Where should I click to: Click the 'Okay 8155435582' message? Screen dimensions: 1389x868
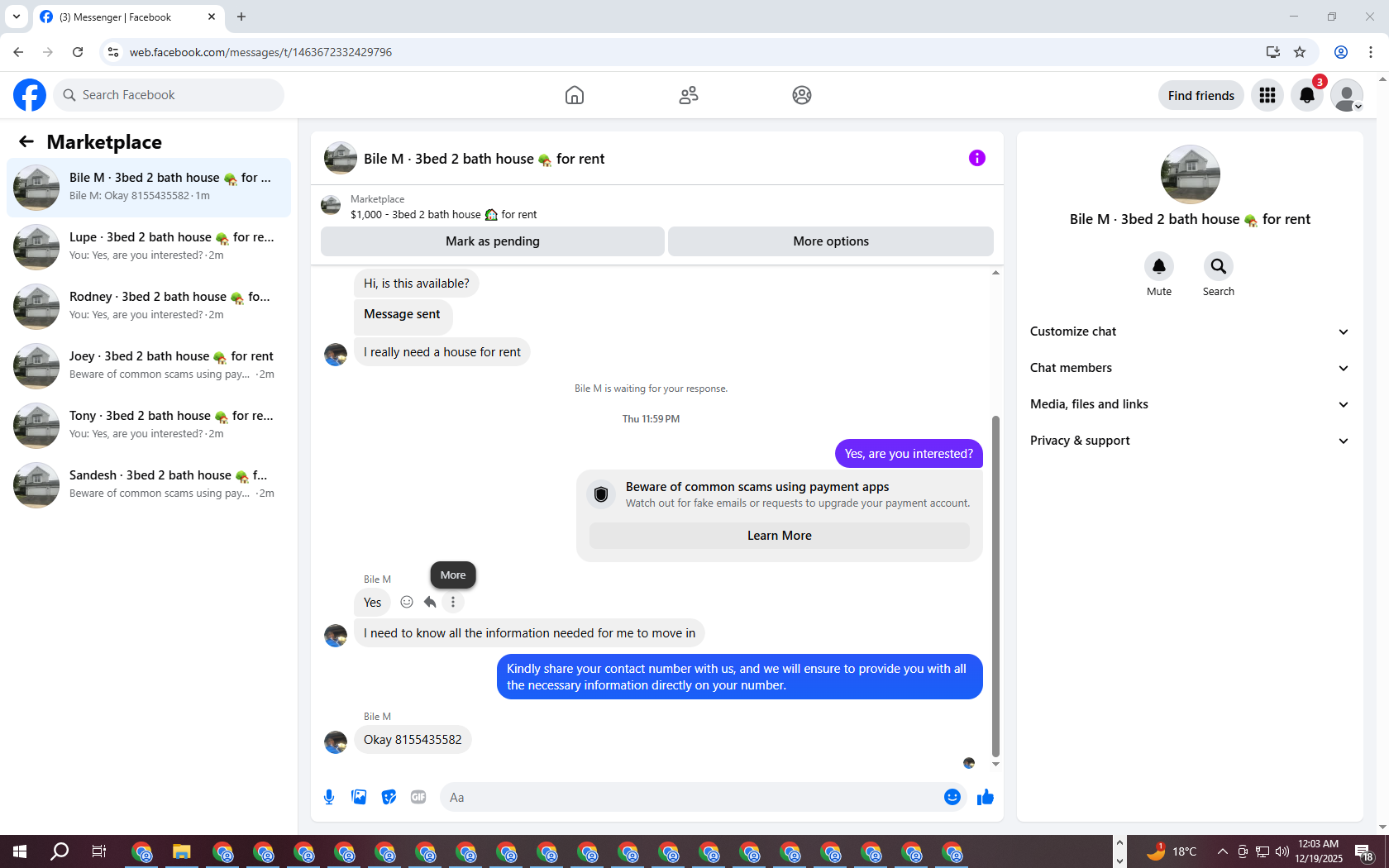pos(413,739)
